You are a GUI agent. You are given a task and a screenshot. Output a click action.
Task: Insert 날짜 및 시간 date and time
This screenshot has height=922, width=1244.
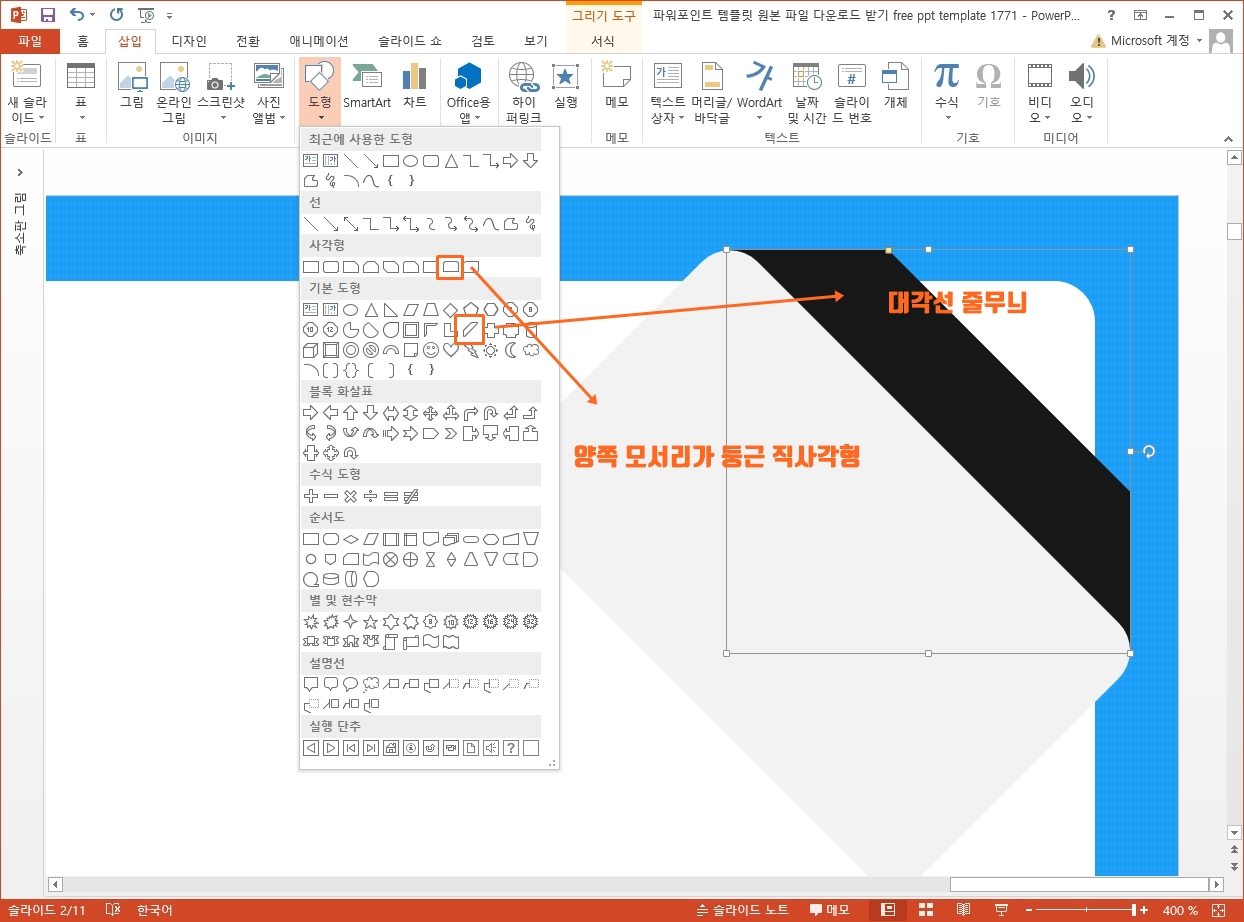pos(806,92)
